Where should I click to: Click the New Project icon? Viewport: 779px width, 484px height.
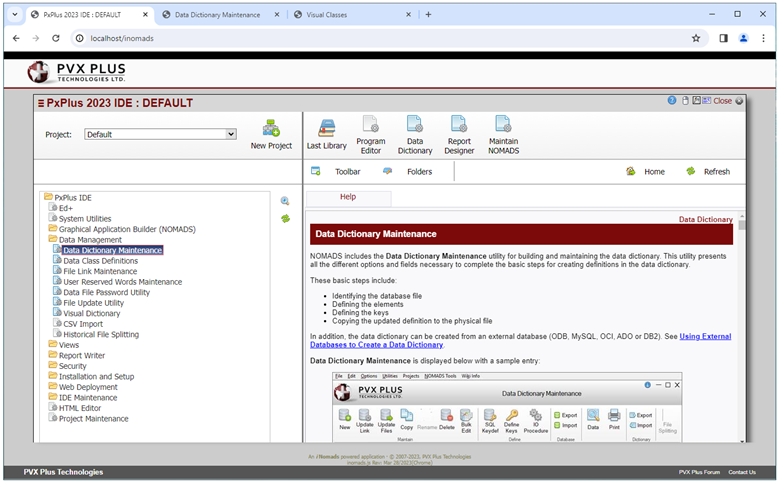point(271,129)
